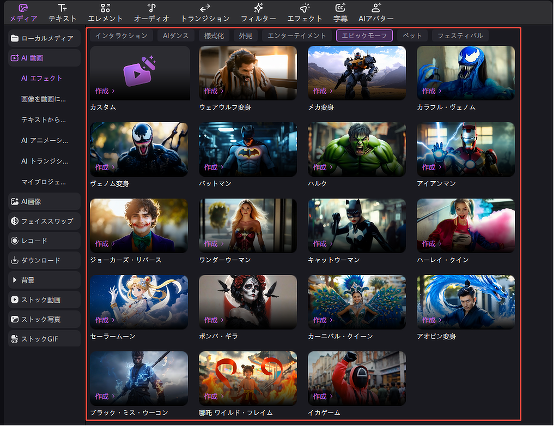Click the ローカルメディア folder icon

coord(14,38)
